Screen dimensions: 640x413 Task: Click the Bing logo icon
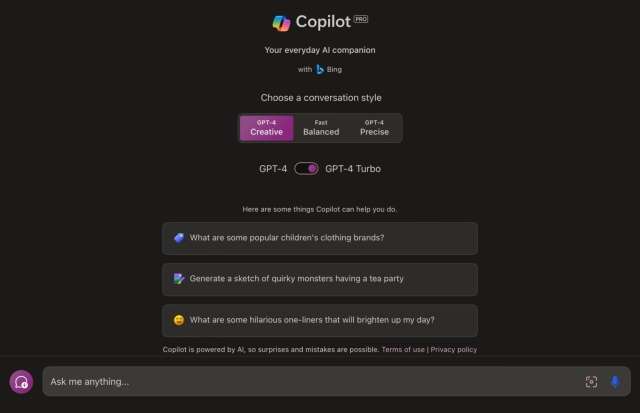point(320,69)
